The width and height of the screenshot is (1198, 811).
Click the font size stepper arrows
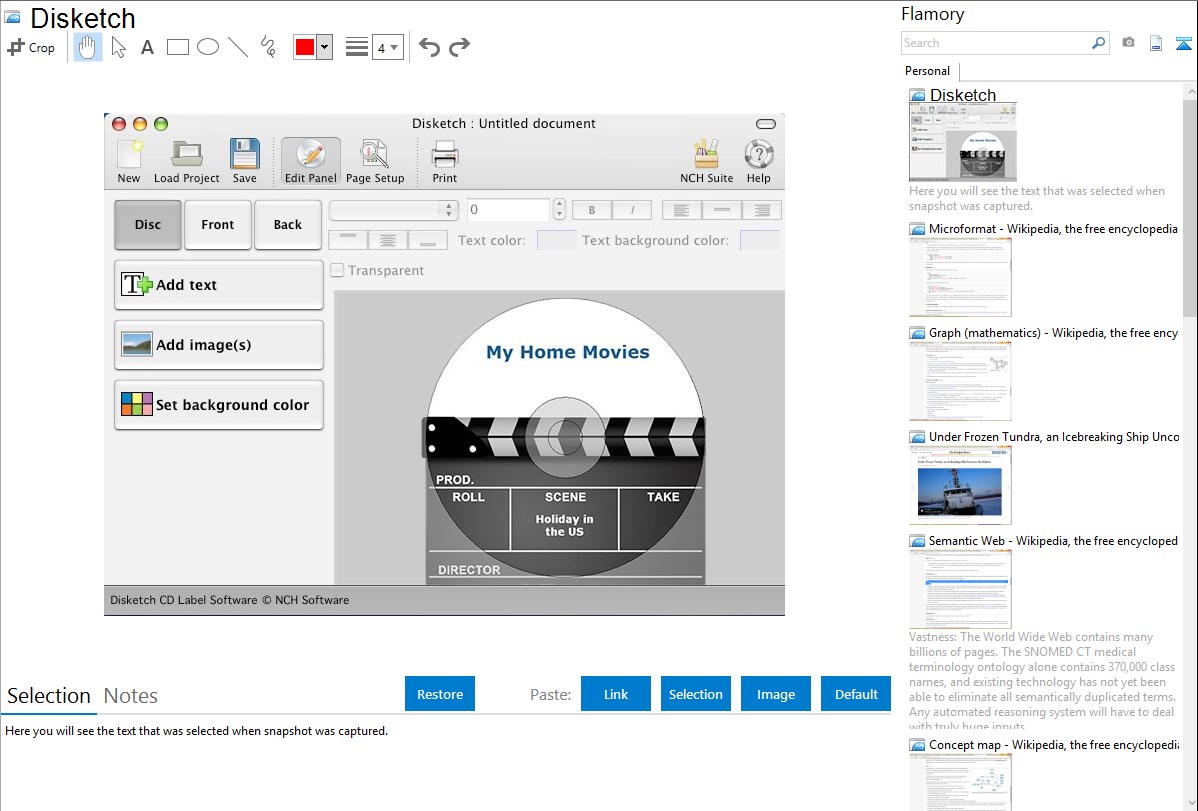pyautogui.click(x=559, y=209)
